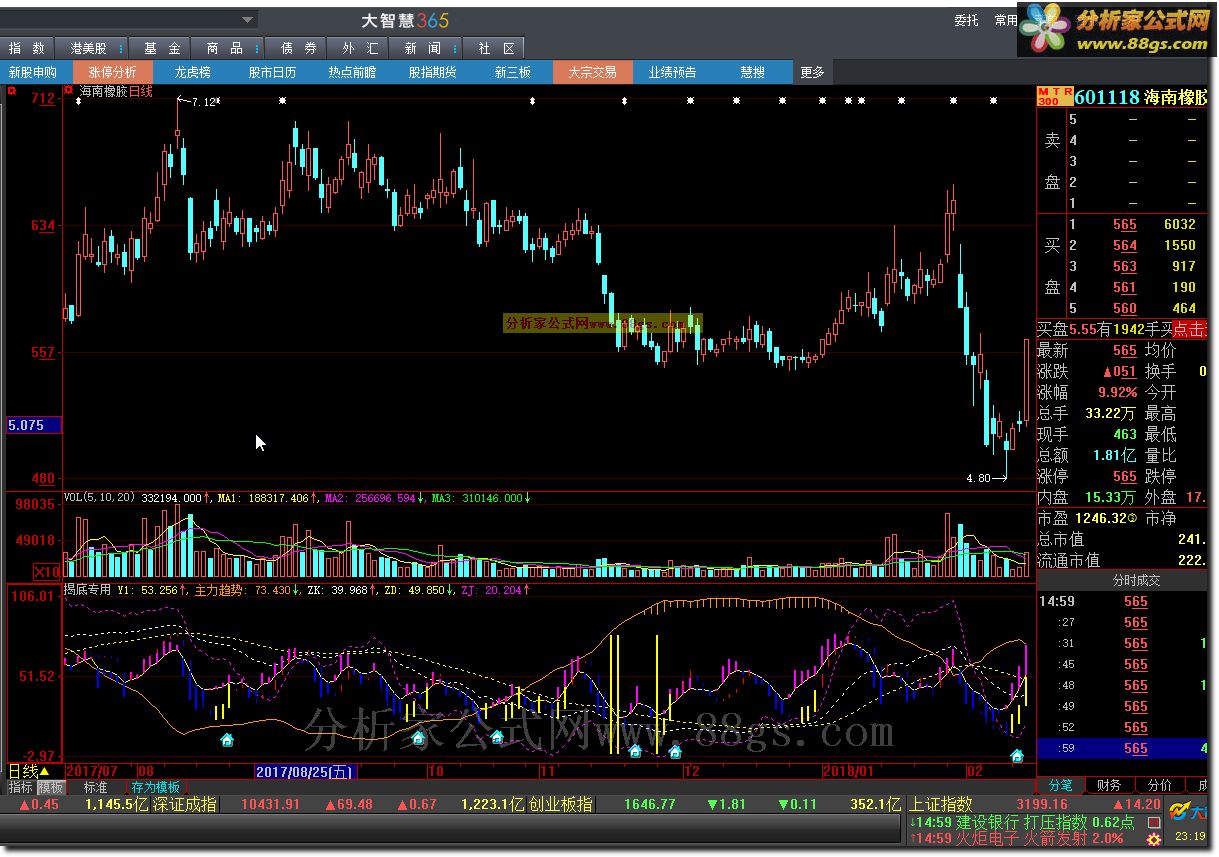Click the VOL(5,10,20) indicator label
1219x857 pixels.
[x=100, y=497]
